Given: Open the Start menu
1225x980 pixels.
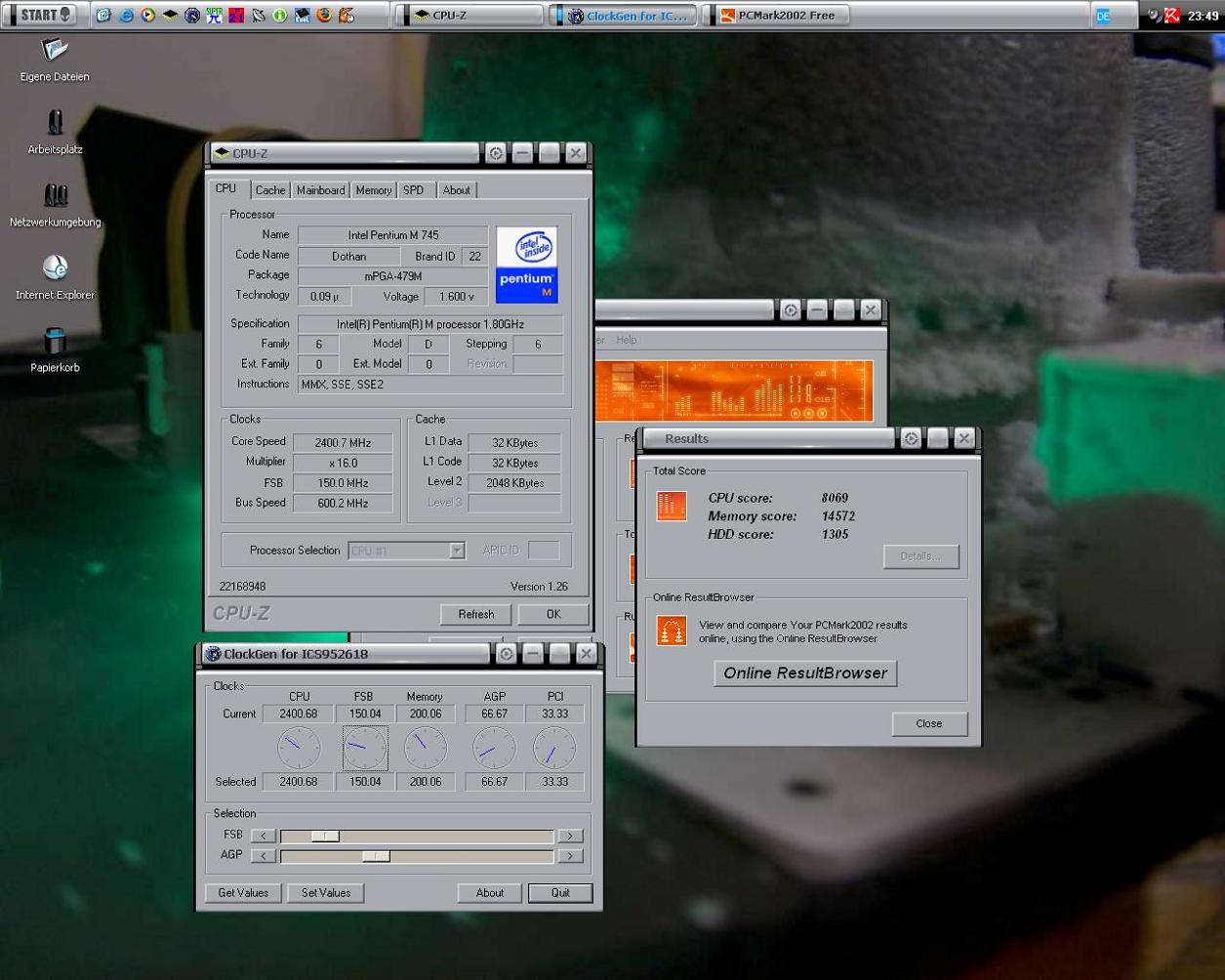Looking at the screenshot, I should (42, 15).
